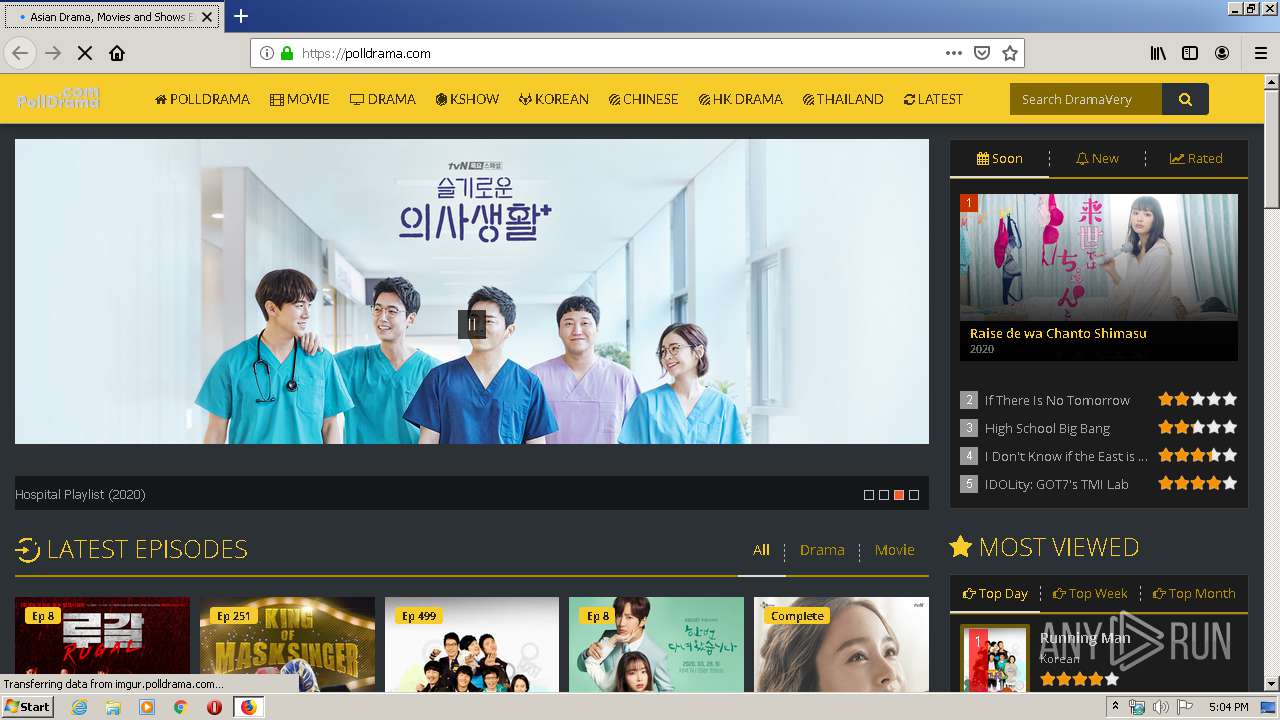Select first slideshow indicator square

(x=869, y=495)
